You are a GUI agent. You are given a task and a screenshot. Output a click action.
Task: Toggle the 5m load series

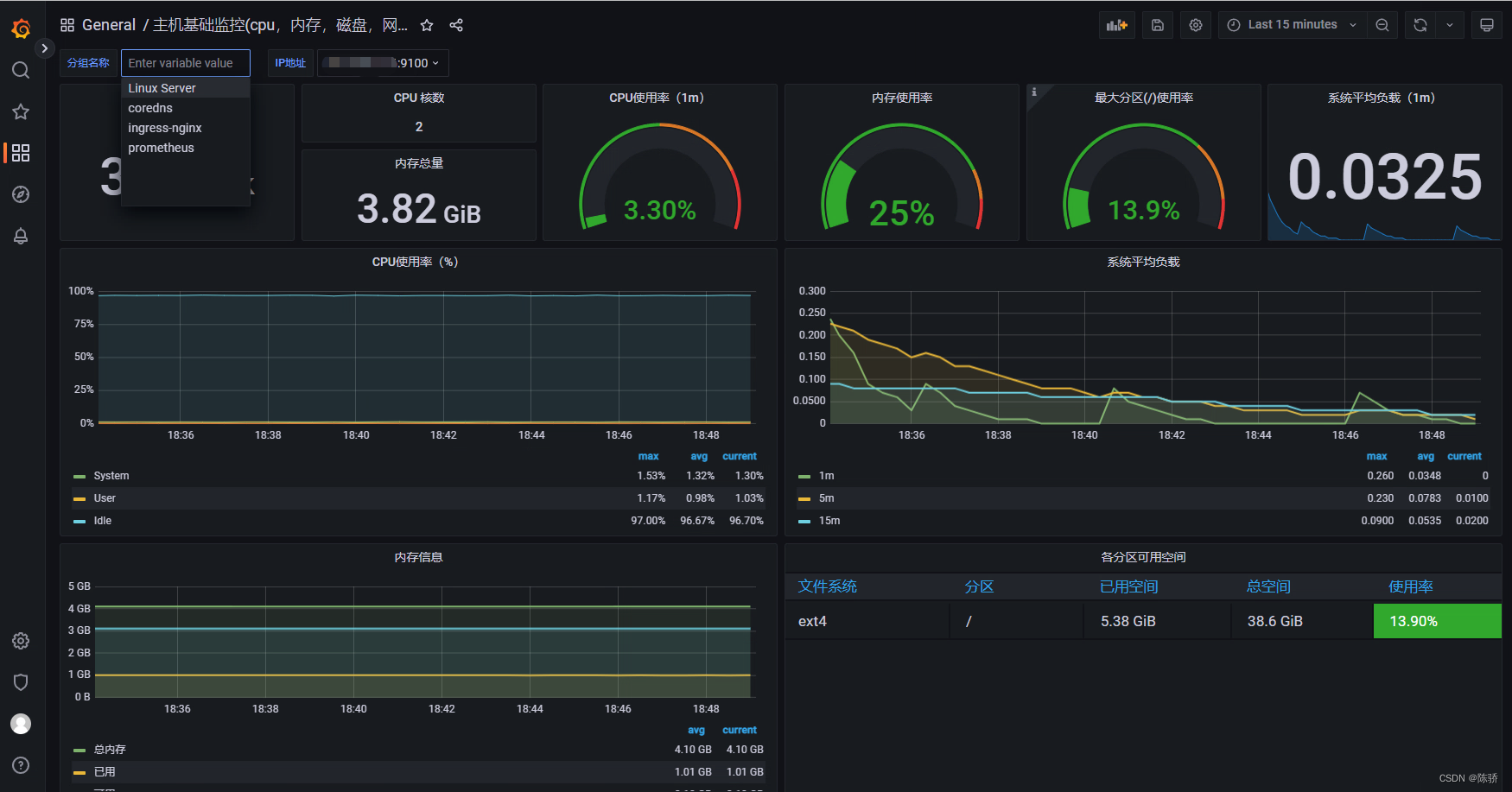[826, 498]
